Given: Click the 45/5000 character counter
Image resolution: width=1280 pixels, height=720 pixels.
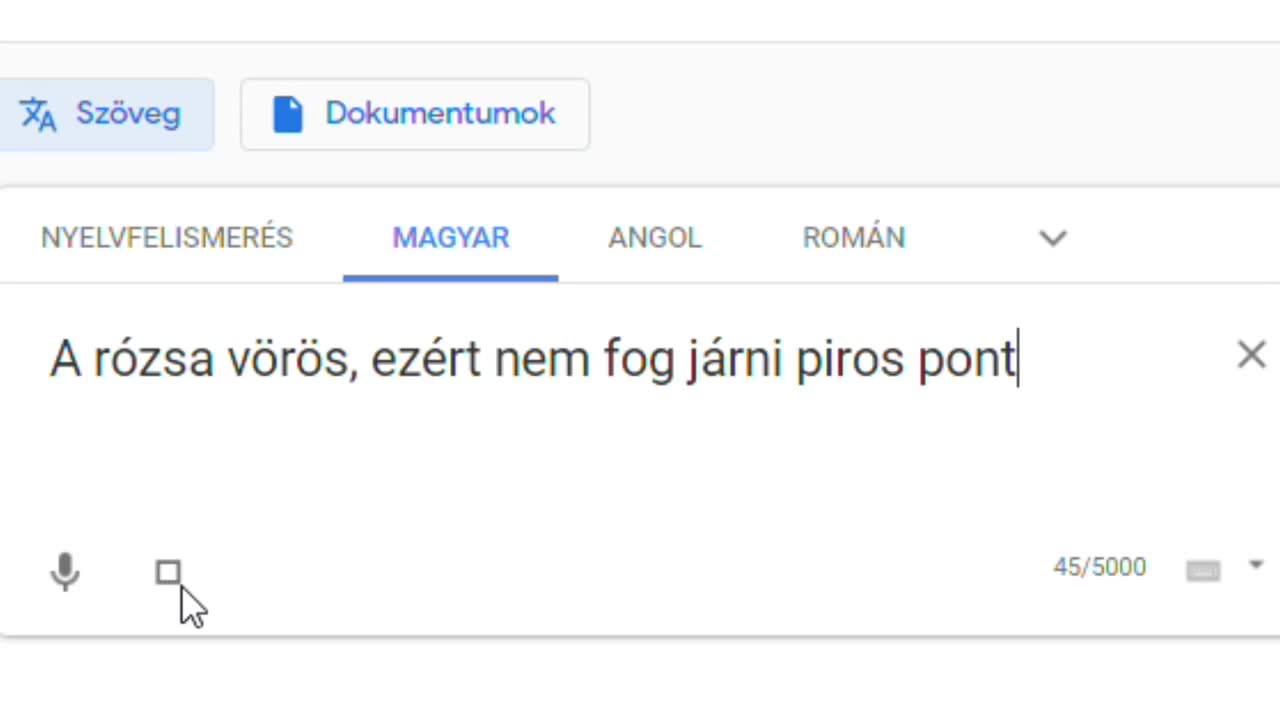Looking at the screenshot, I should pos(1099,568).
